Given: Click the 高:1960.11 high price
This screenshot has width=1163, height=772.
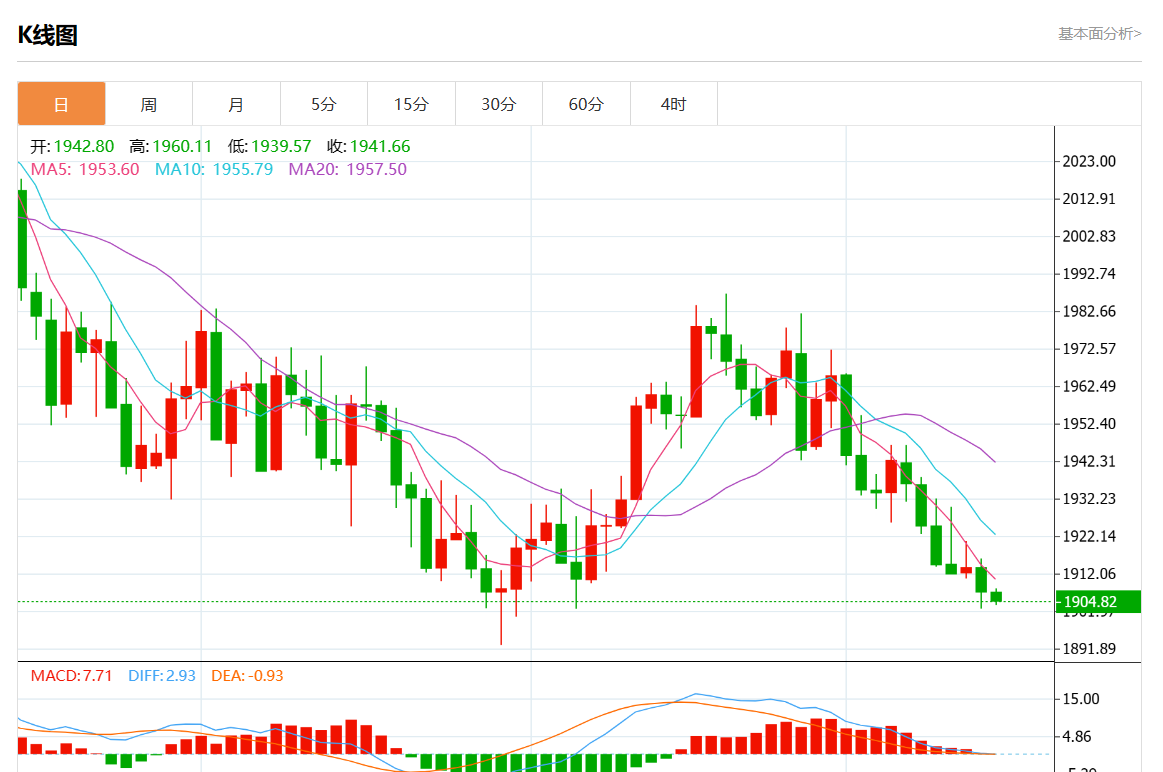Looking at the screenshot, I should click(171, 146).
